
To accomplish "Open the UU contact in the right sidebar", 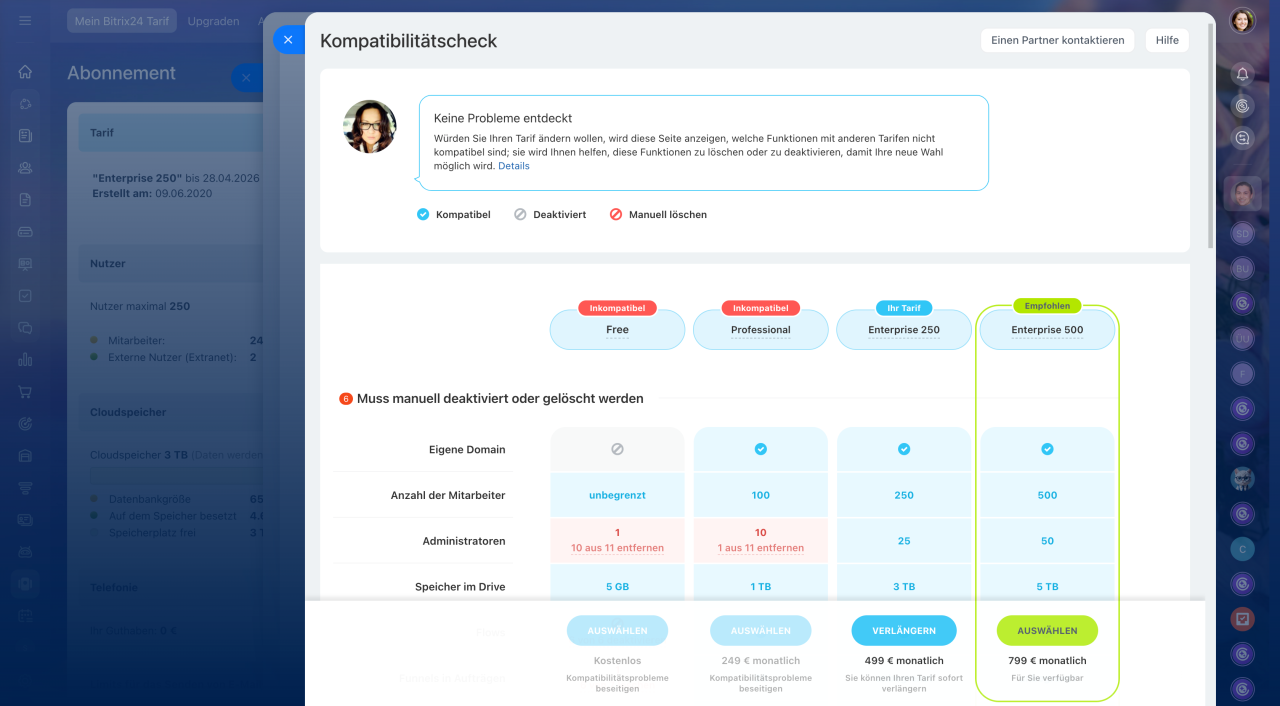I will click(1242, 339).
